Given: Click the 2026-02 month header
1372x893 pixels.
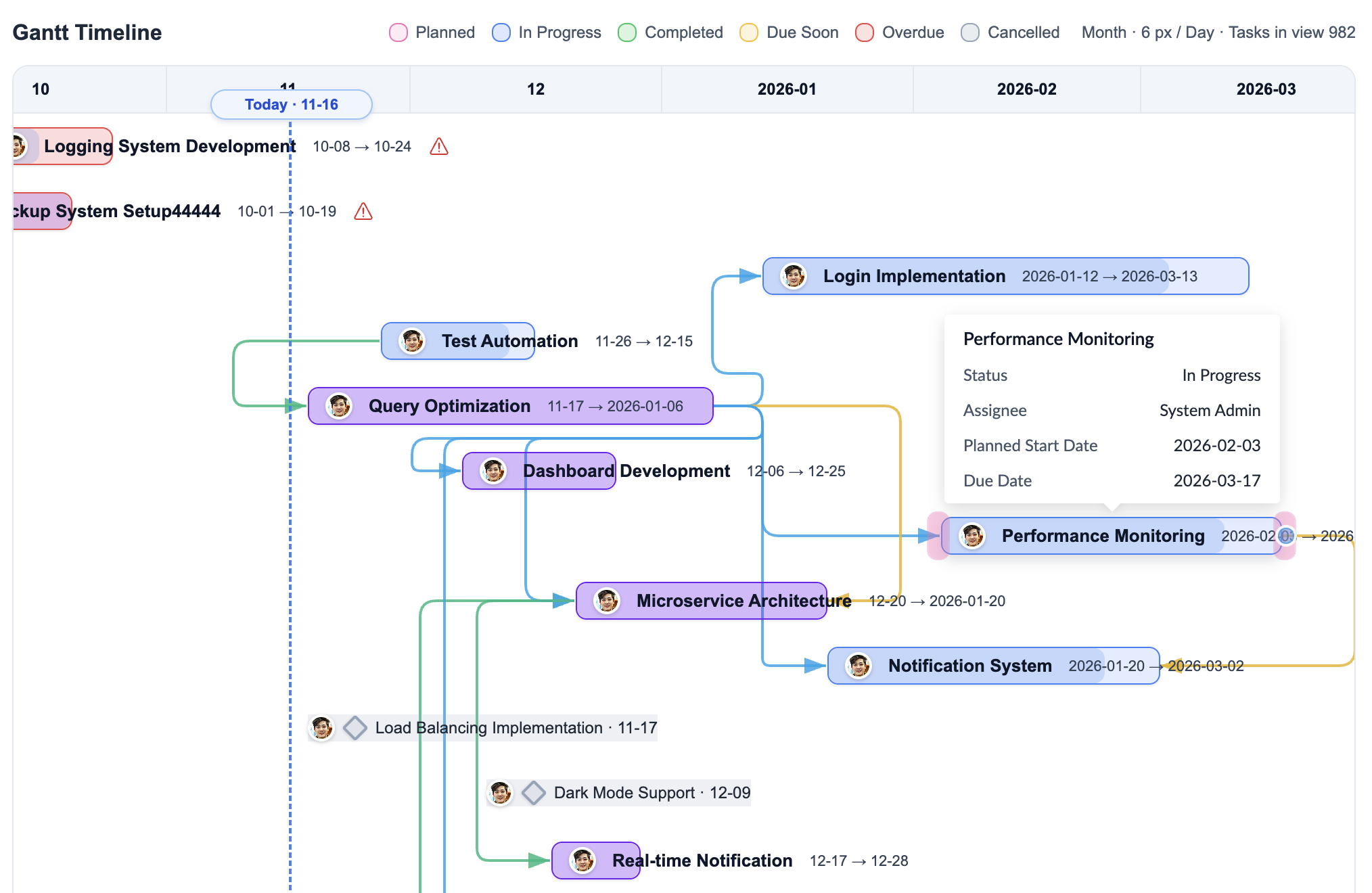Looking at the screenshot, I should pos(1026,89).
